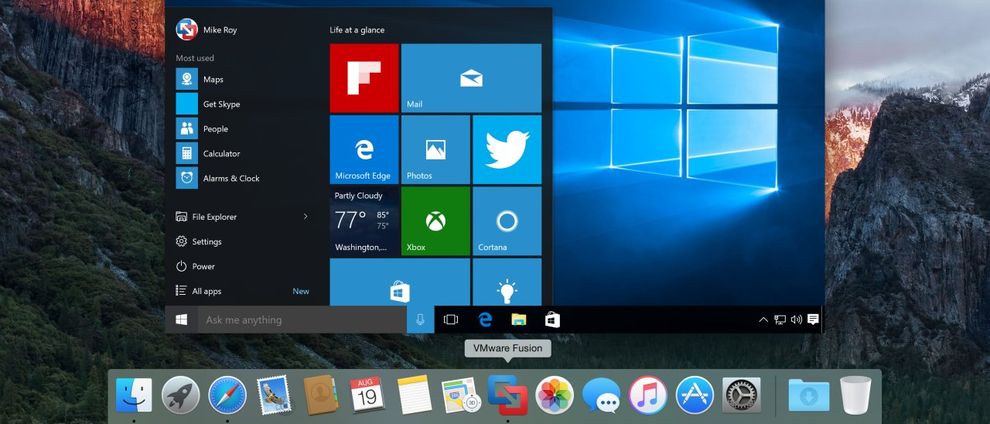Open the Store tile in Start menu

[x=400, y=282]
